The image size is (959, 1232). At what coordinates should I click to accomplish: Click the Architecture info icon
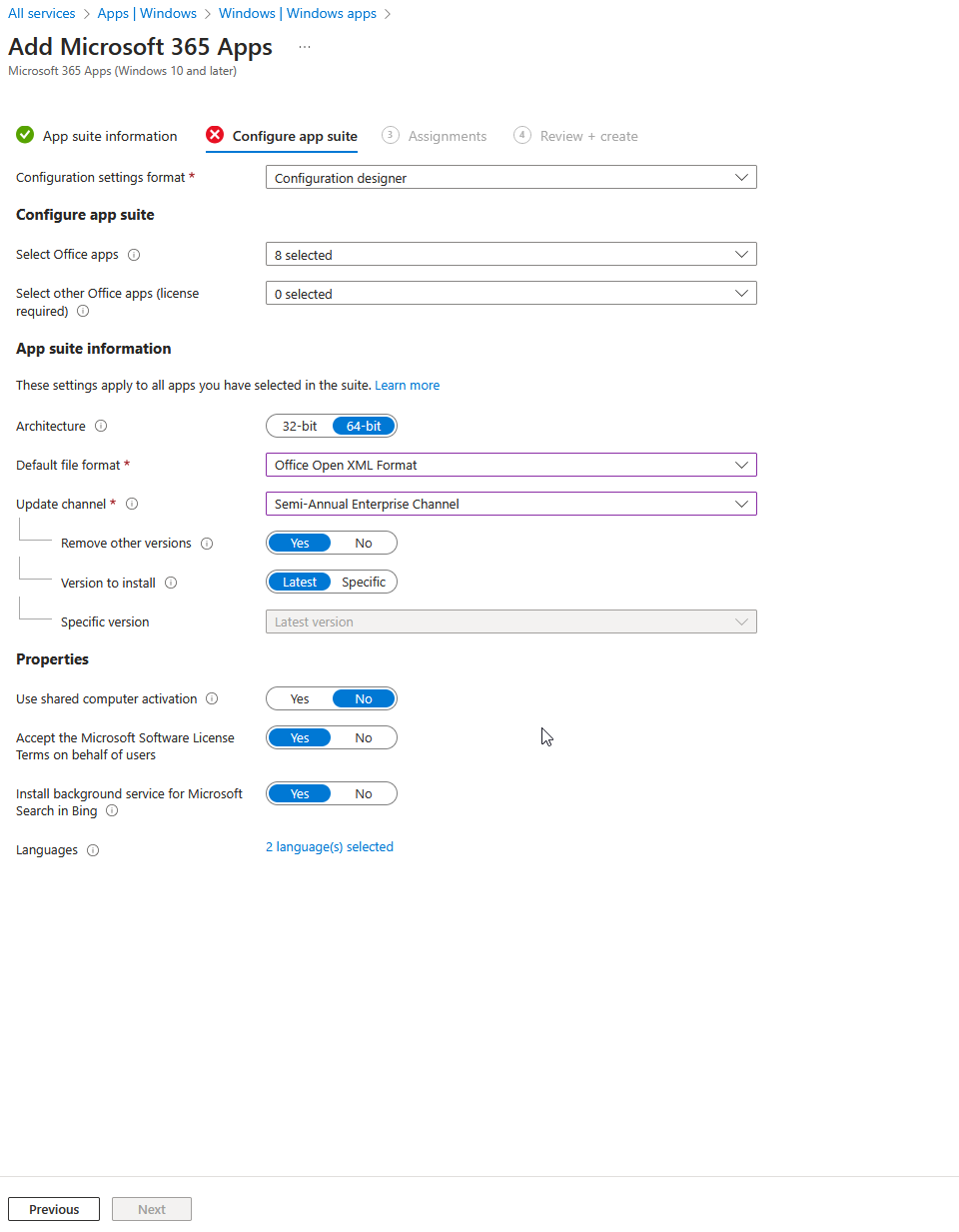(100, 426)
